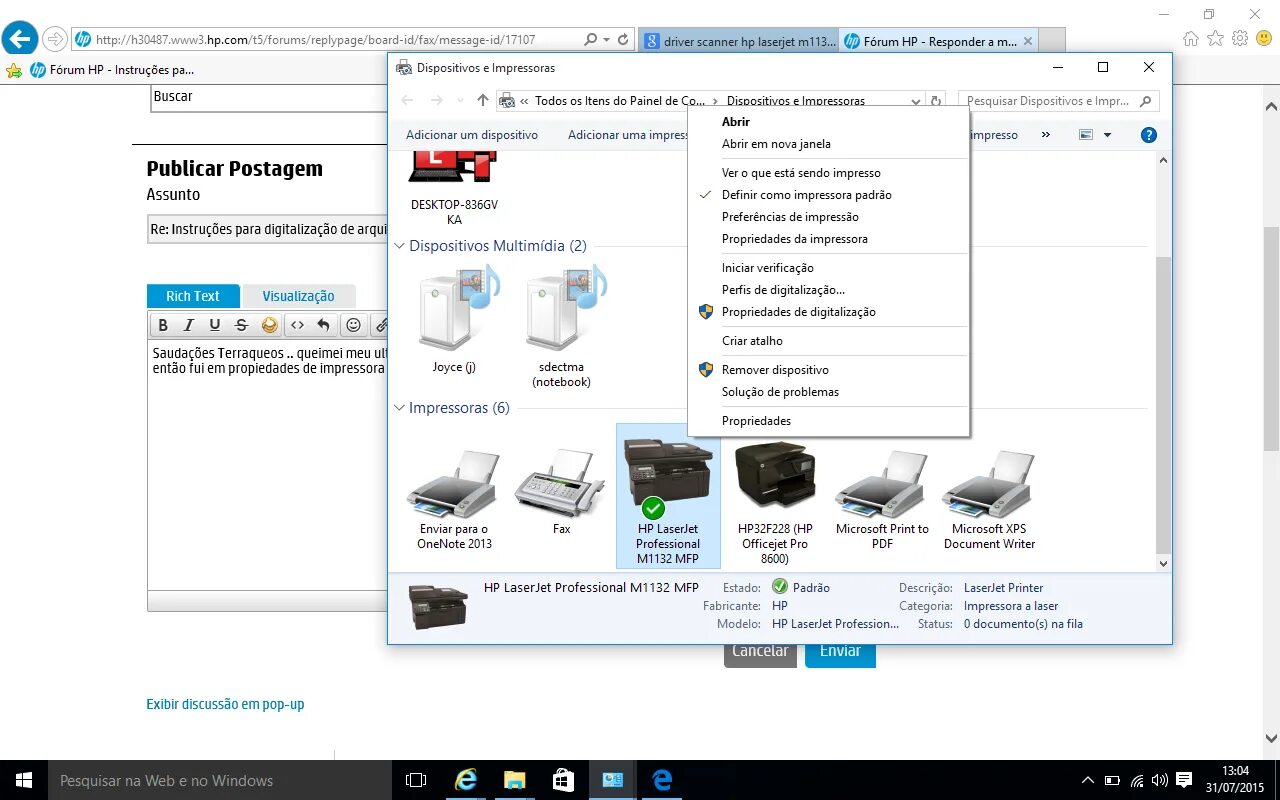Collapse the Dispositivos Multimídia group
The width and height of the screenshot is (1280, 800).
tap(400, 246)
